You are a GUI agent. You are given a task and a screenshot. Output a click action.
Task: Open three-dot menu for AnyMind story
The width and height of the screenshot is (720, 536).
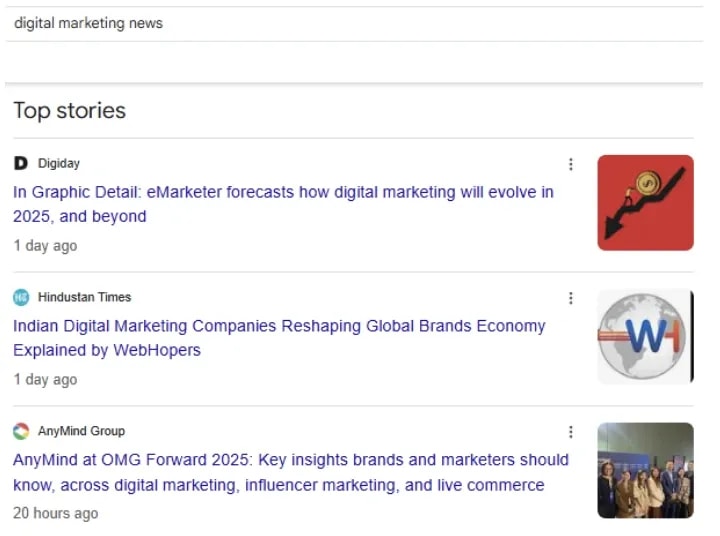(x=571, y=432)
